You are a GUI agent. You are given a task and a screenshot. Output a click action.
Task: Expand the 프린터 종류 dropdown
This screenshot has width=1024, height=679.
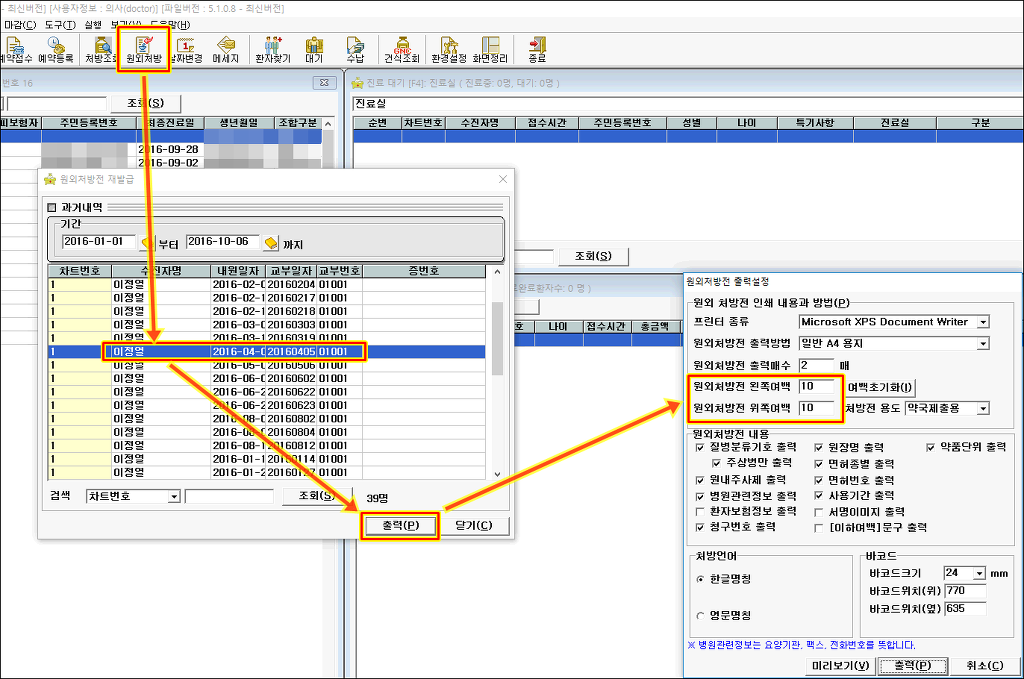click(x=983, y=322)
